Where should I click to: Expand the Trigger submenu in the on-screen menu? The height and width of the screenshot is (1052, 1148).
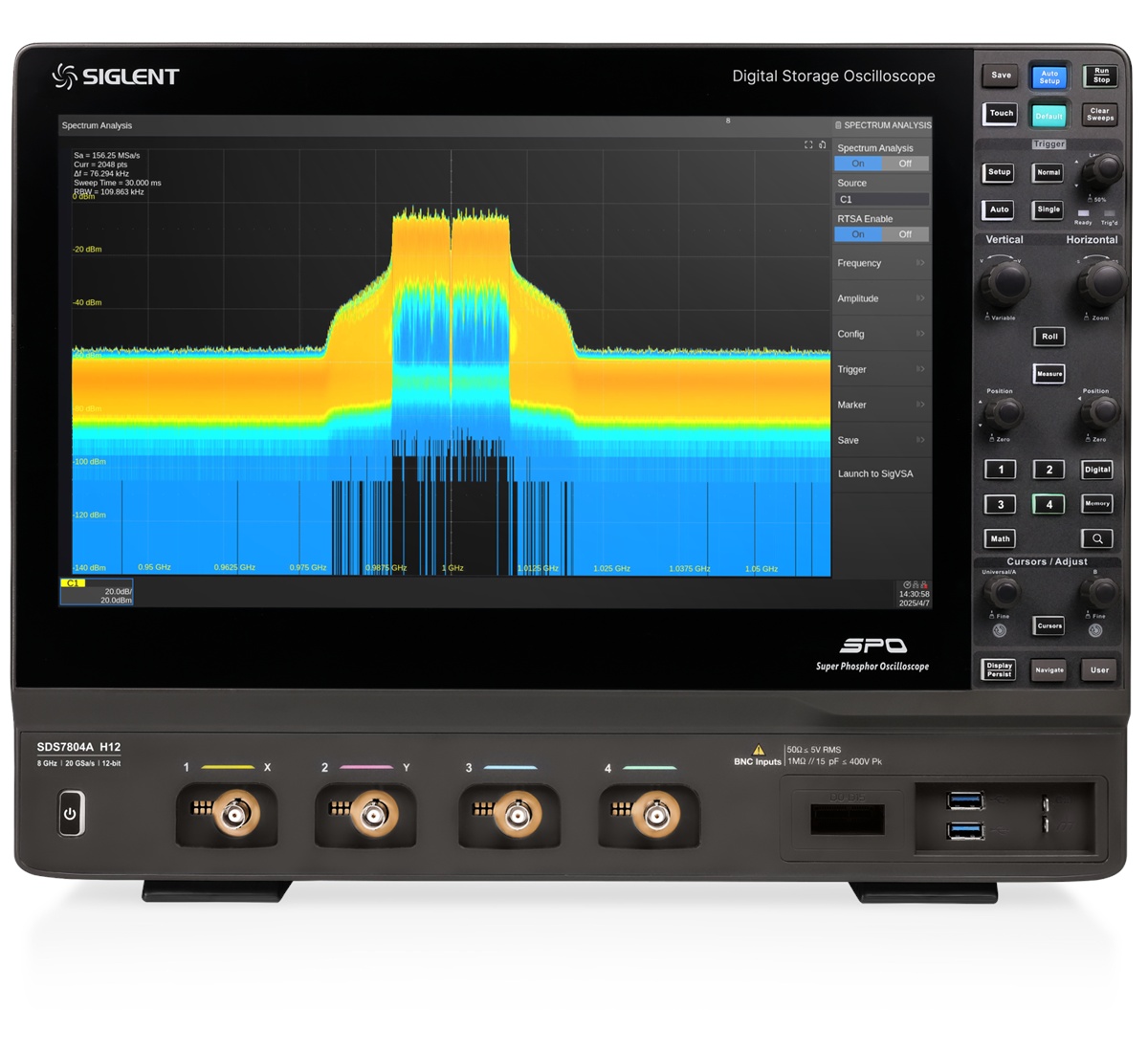[x=881, y=369]
